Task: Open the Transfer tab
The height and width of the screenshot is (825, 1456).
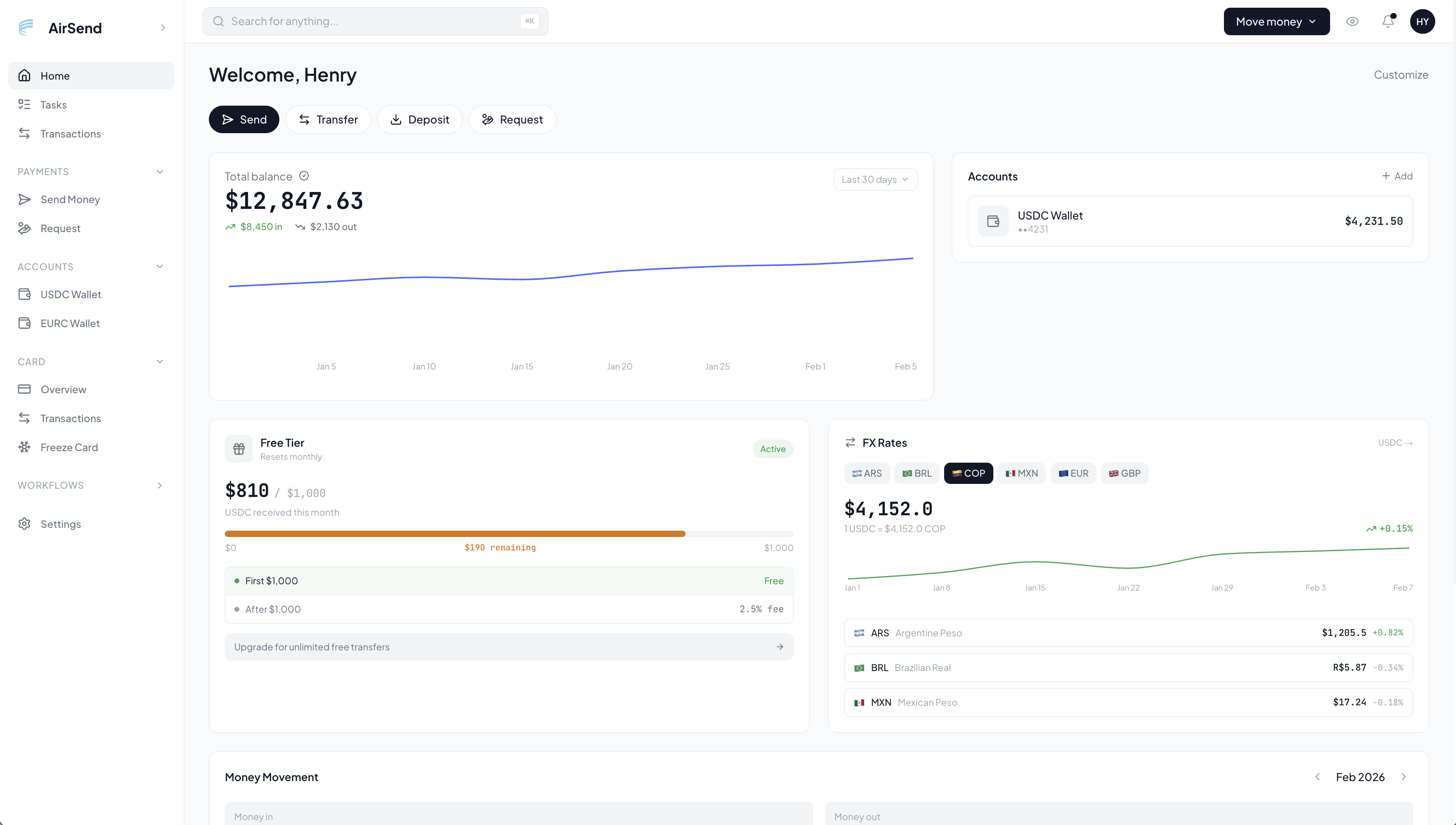Action: click(328, 119)
